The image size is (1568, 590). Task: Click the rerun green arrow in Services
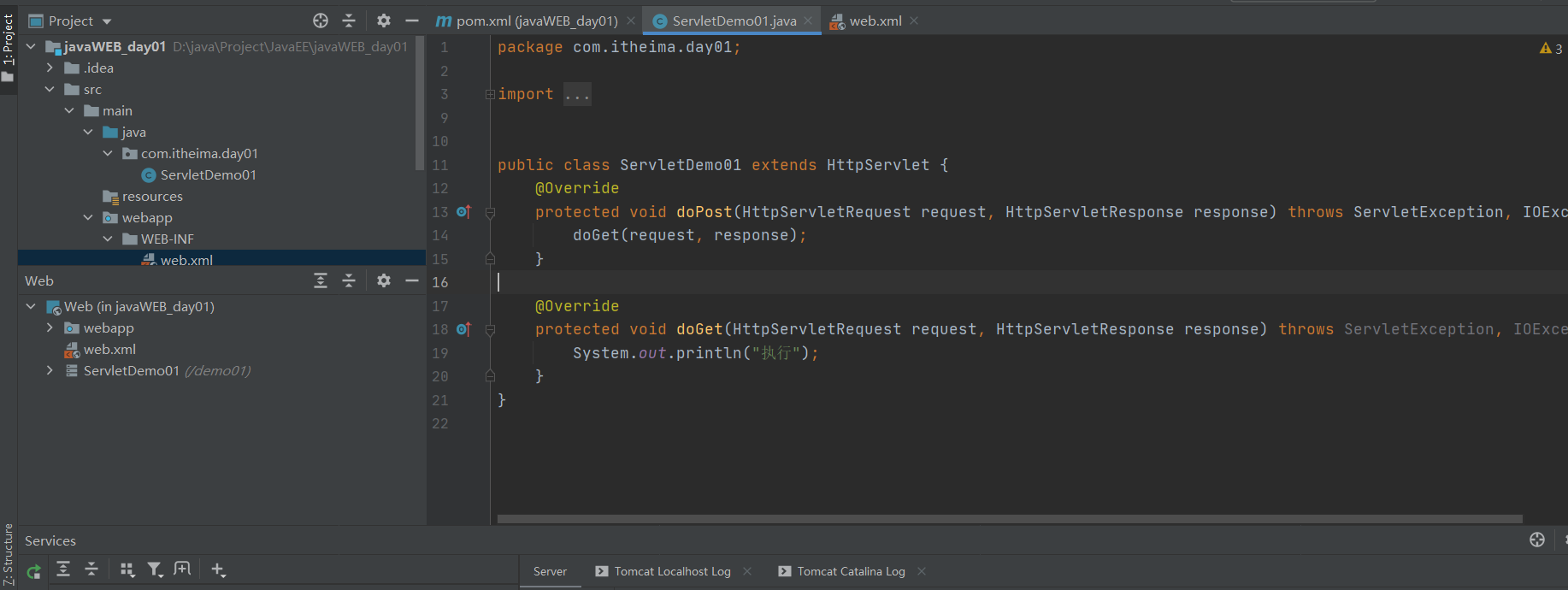pos(33,571)
